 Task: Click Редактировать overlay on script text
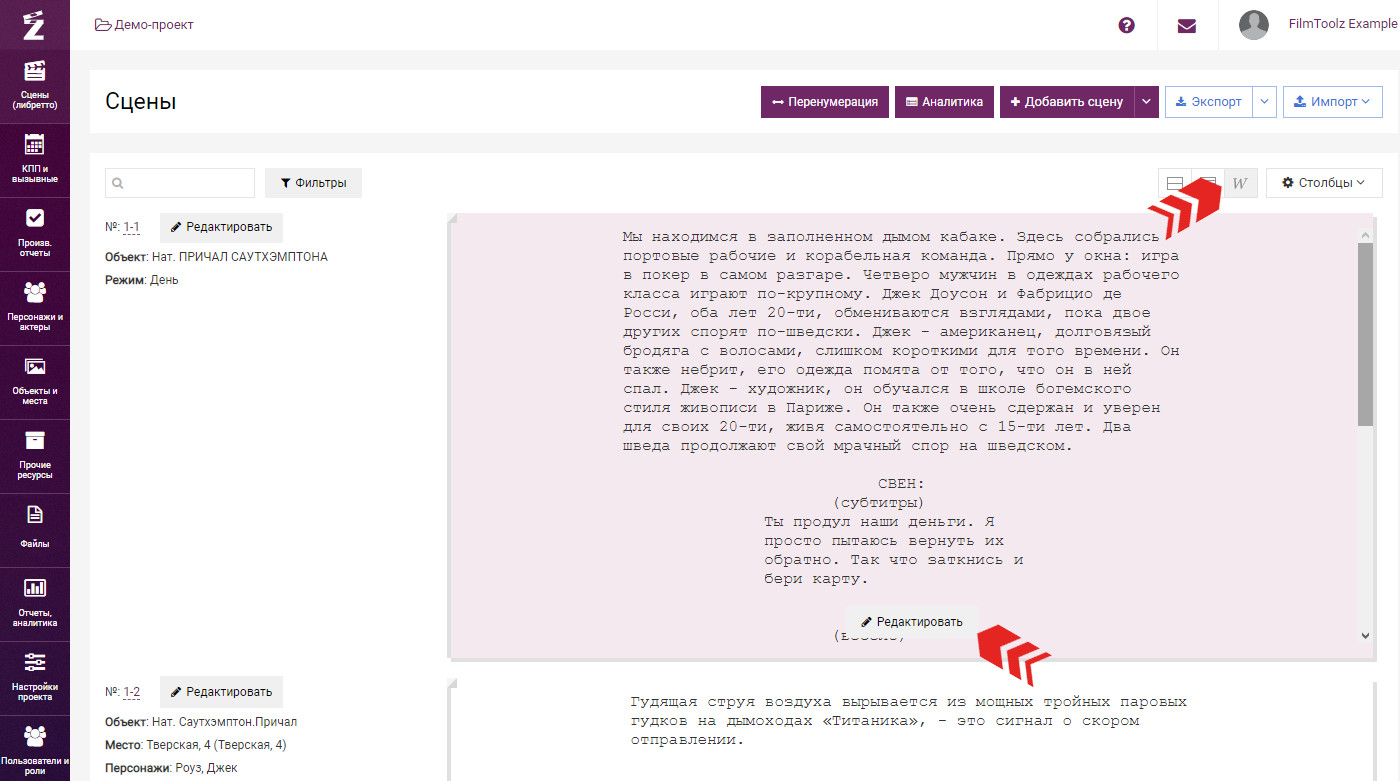912,622
